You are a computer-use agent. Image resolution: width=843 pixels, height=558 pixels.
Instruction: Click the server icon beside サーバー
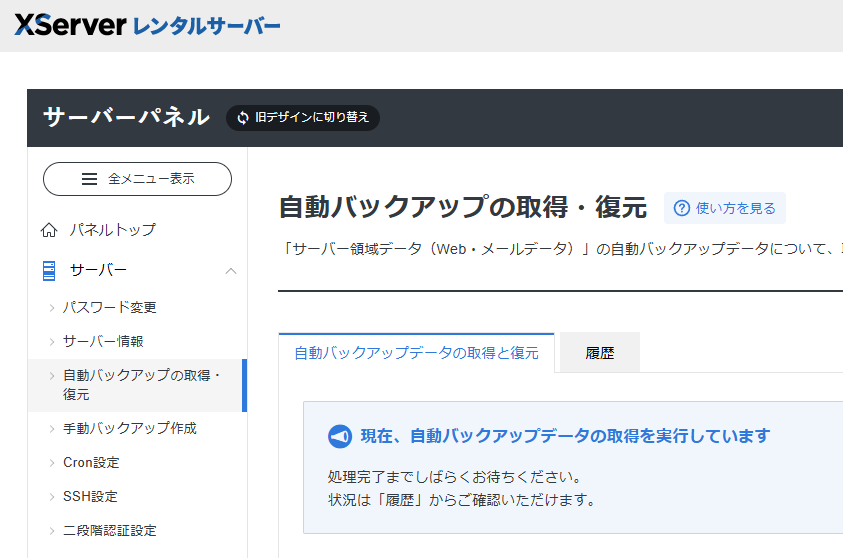(x=49, y=270)
